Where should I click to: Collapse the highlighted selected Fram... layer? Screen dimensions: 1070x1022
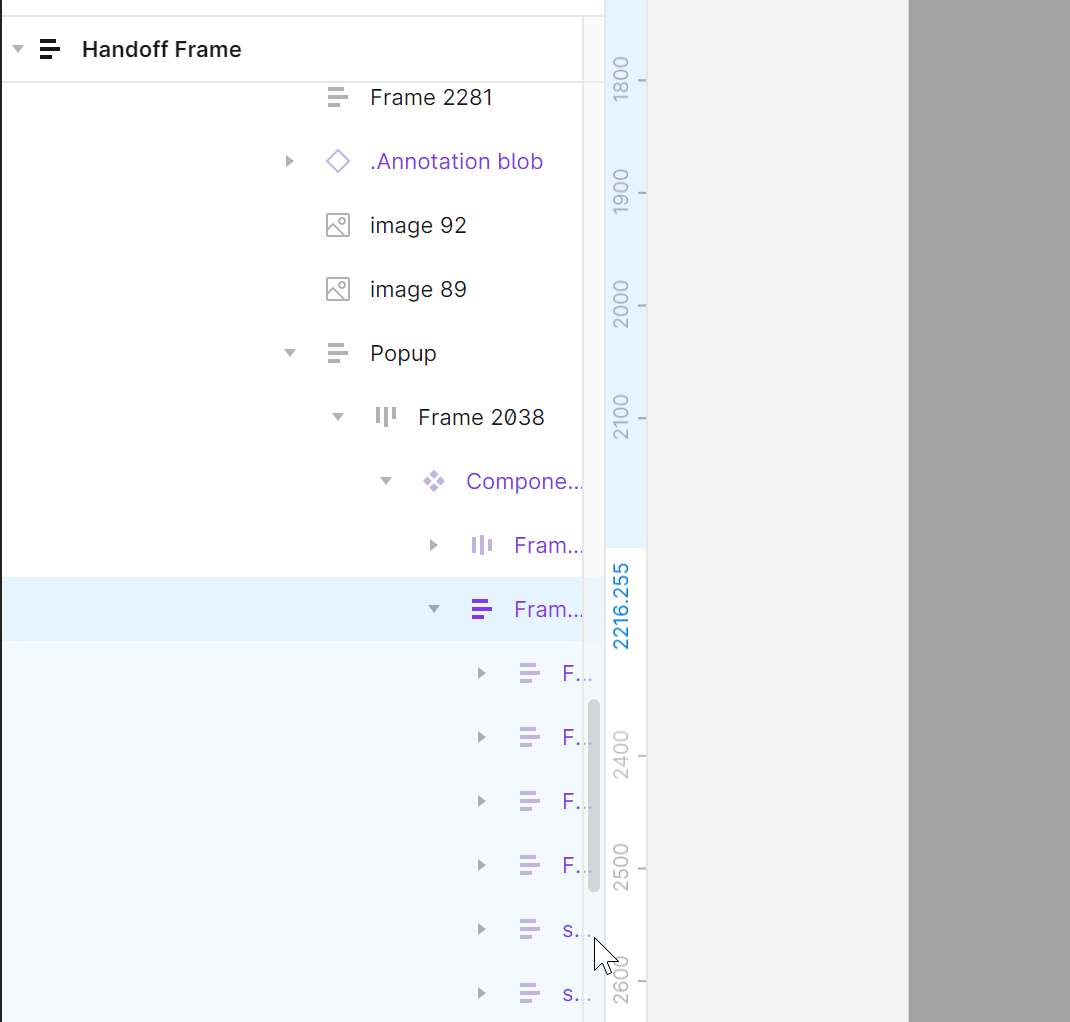point(434,610)
